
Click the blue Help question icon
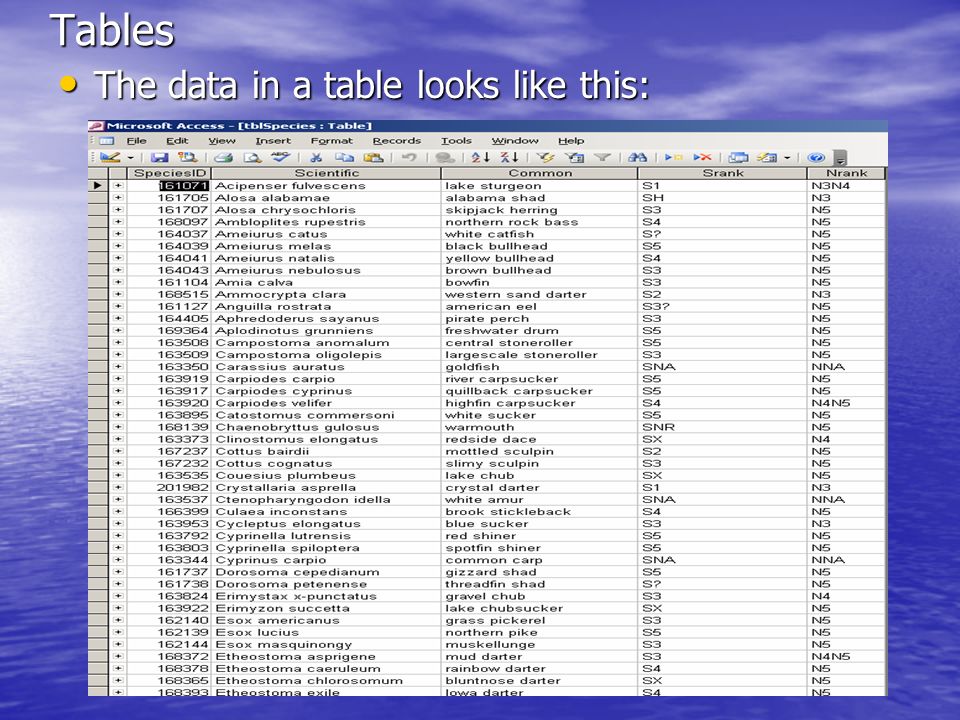coord(816,158)
